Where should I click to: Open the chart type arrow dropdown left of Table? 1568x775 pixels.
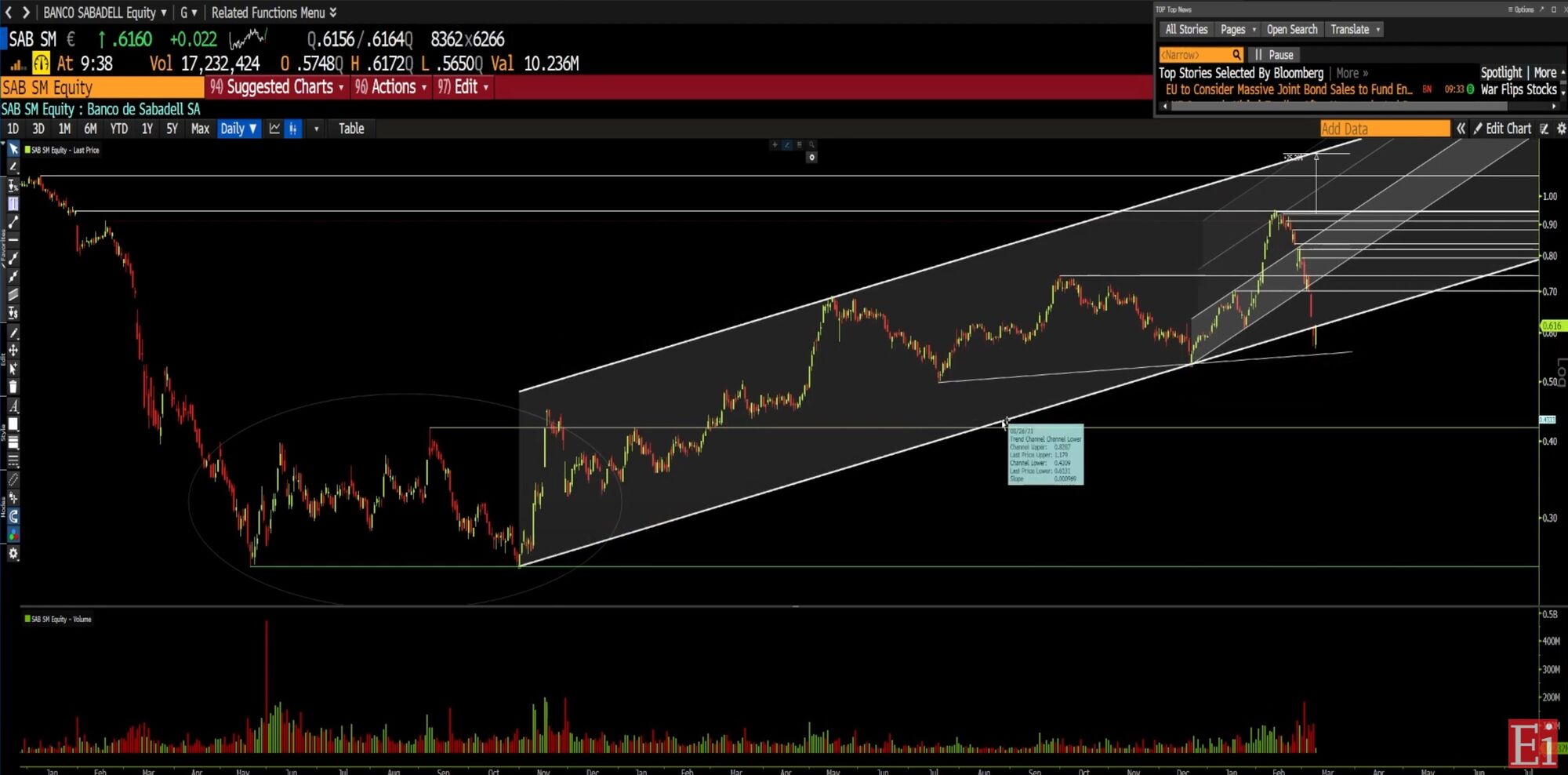(x=316, y=129)
